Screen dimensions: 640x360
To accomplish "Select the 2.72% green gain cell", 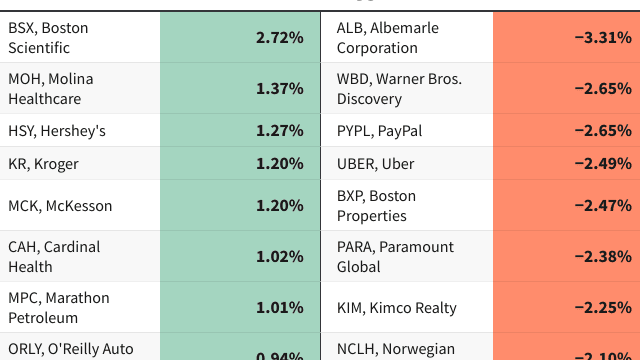I will (240, 37).
